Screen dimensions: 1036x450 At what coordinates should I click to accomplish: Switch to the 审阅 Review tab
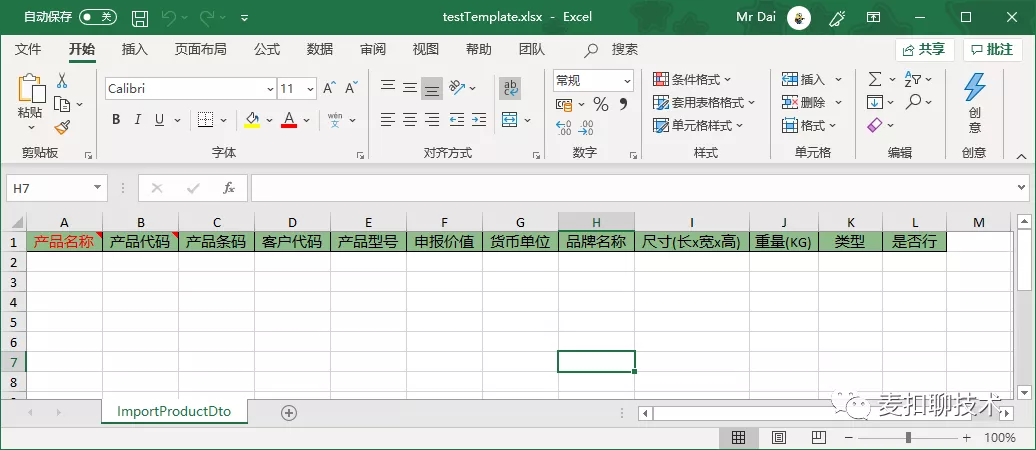pyautogui.click(x=373, y=50)
